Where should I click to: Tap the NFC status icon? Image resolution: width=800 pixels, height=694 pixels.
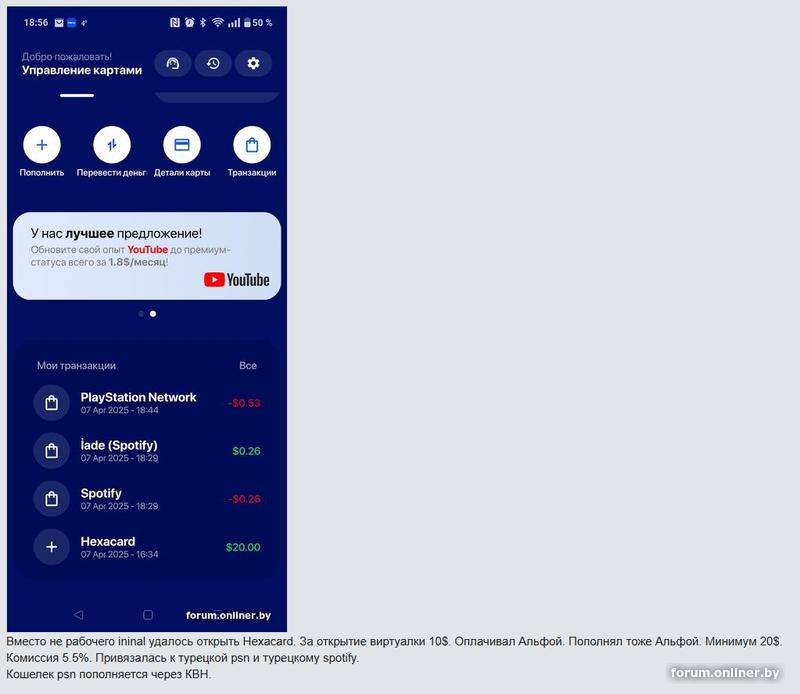coord(175,22)
